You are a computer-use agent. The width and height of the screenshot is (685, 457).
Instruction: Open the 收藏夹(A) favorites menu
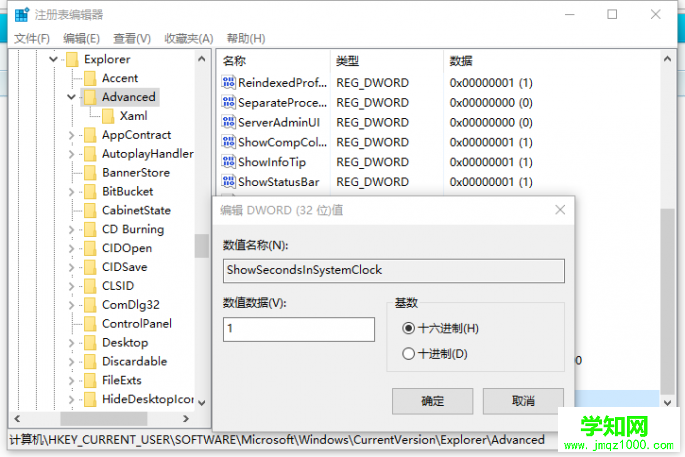click(x=189, y=38)
